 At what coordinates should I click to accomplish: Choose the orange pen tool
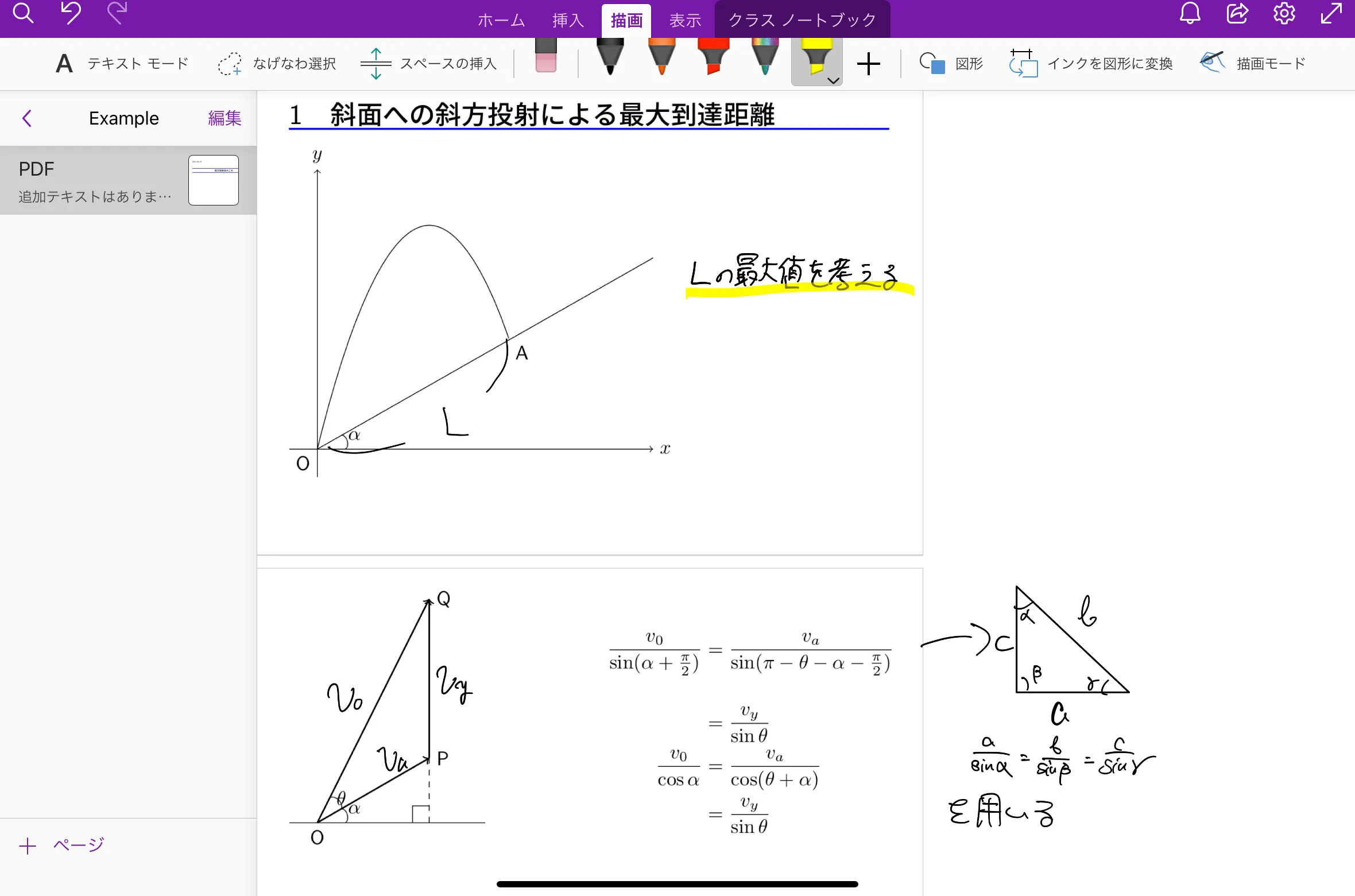click(x=661, y=57)
